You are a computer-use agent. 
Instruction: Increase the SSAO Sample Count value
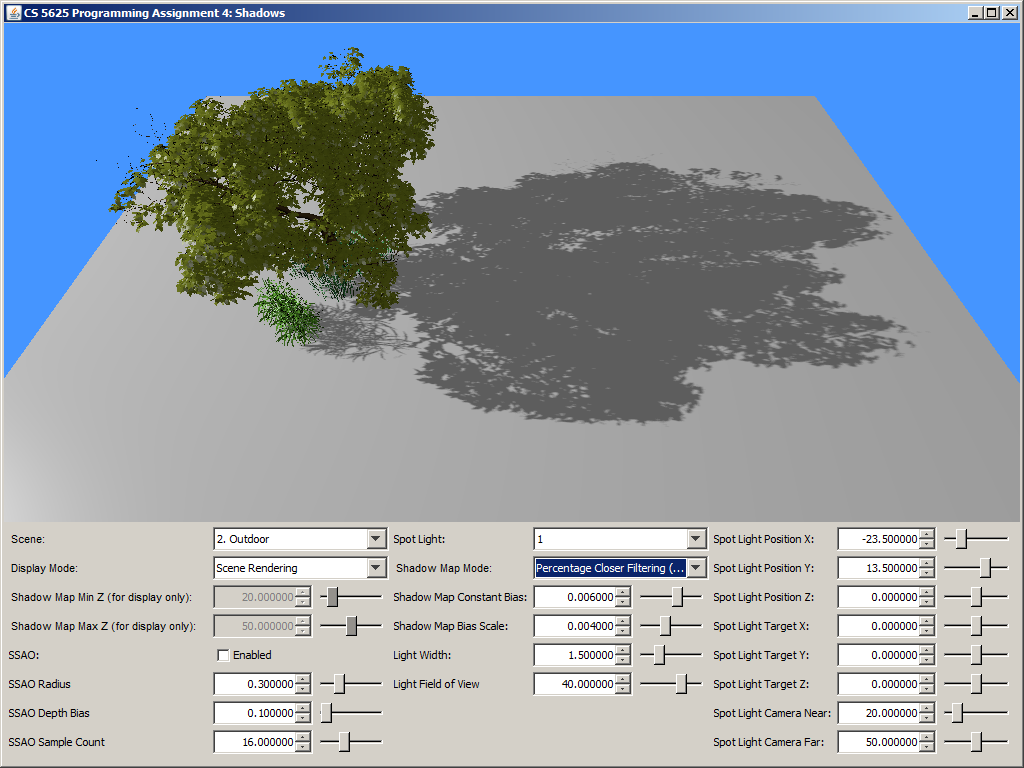(303, 737)
